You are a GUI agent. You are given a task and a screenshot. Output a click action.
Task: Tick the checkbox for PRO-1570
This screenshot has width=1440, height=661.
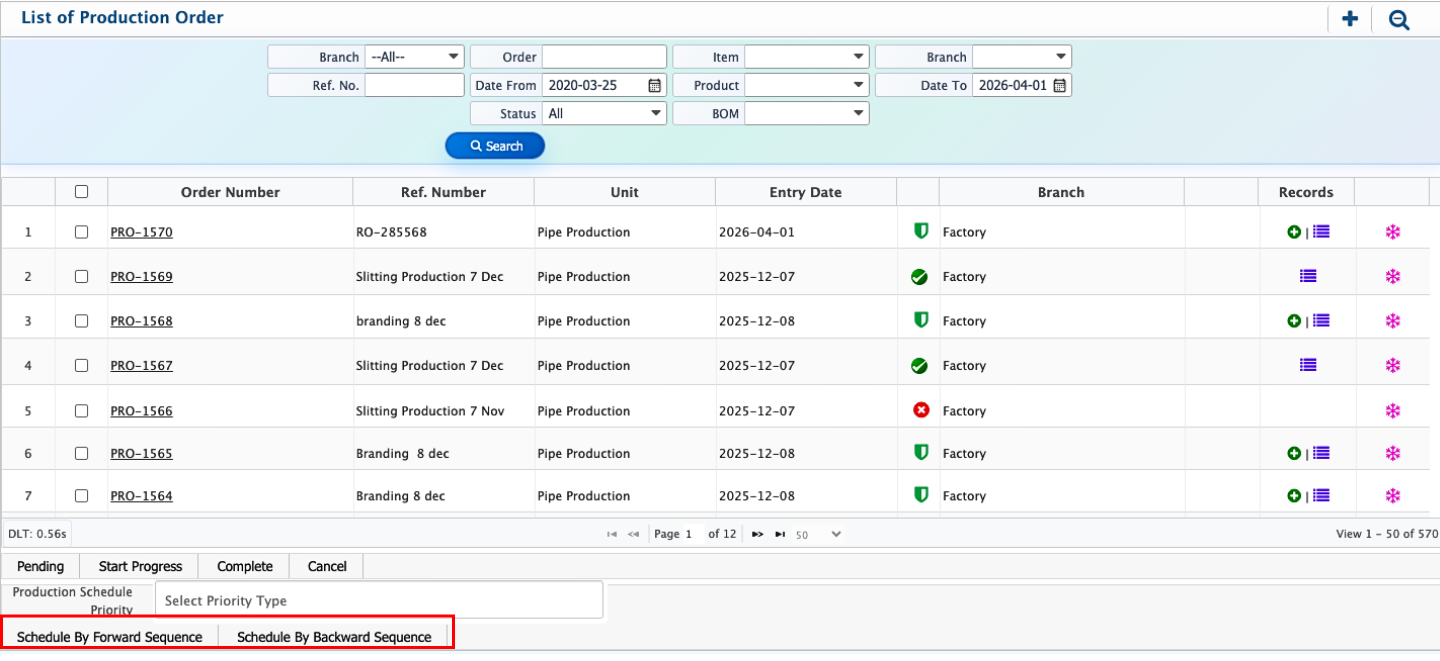pos(82,232)
